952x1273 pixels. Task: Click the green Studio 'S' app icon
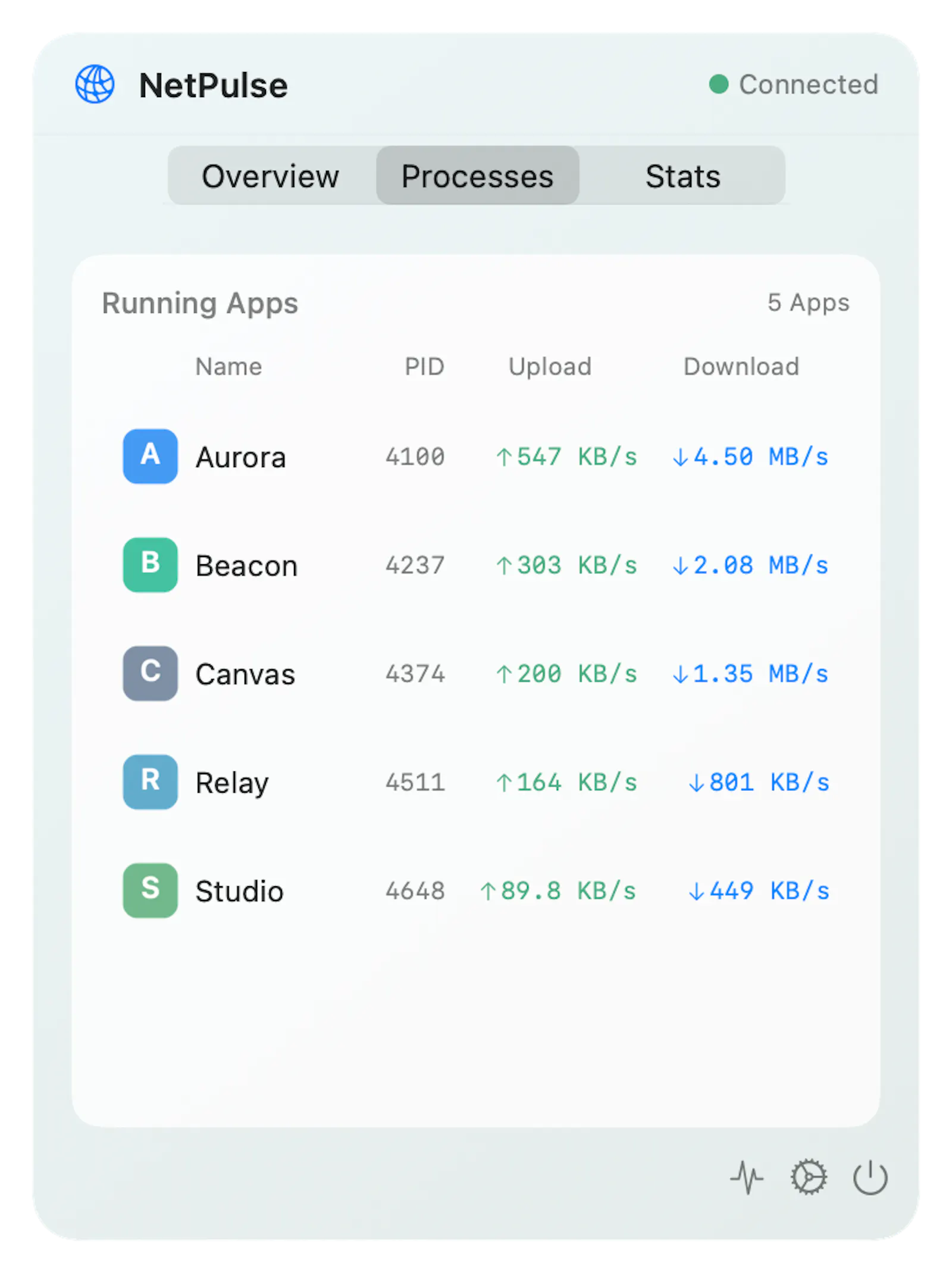click(x=150, y=890)
